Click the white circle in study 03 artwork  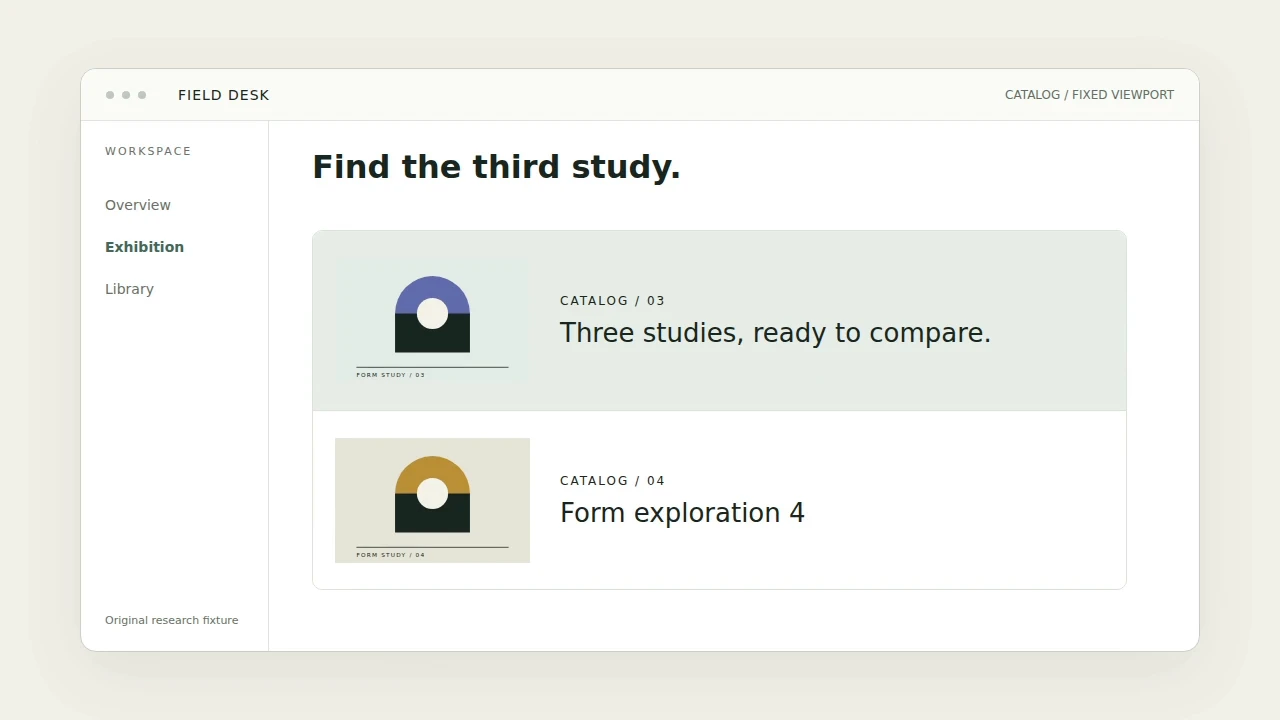tap(432, 313)
